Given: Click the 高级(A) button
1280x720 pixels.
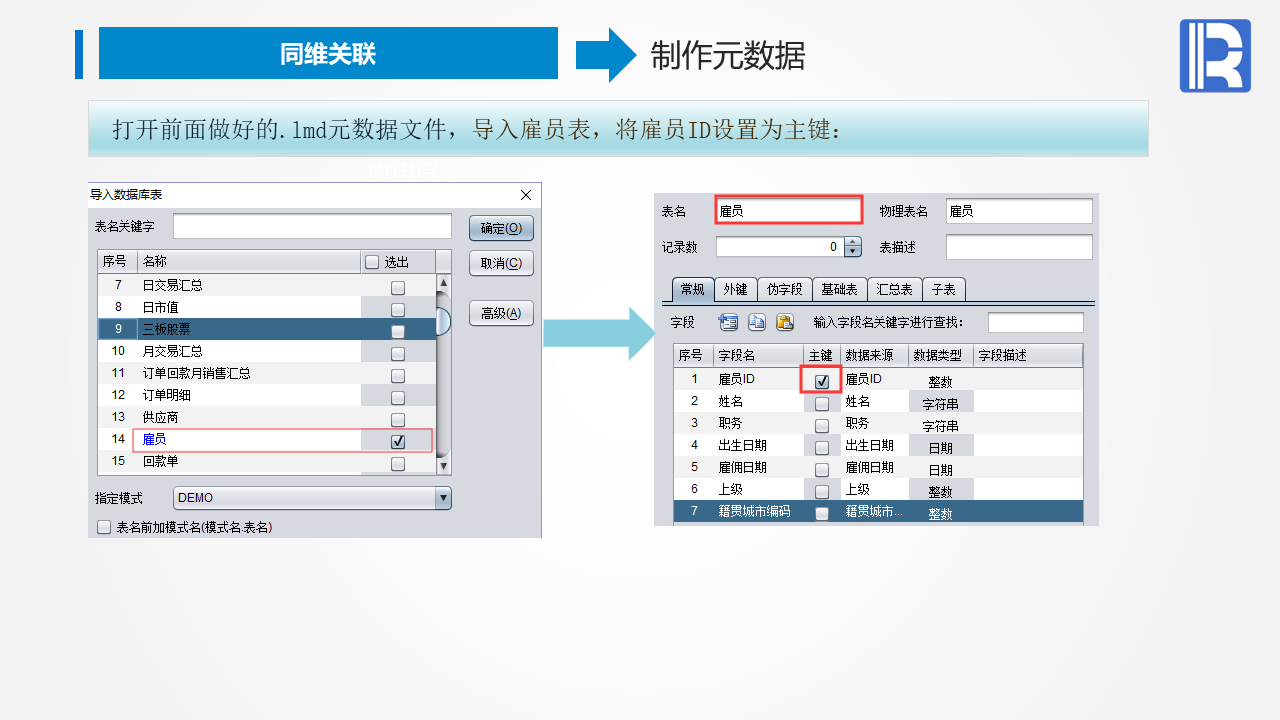Looking at the screenshot, I should (501, 313).
